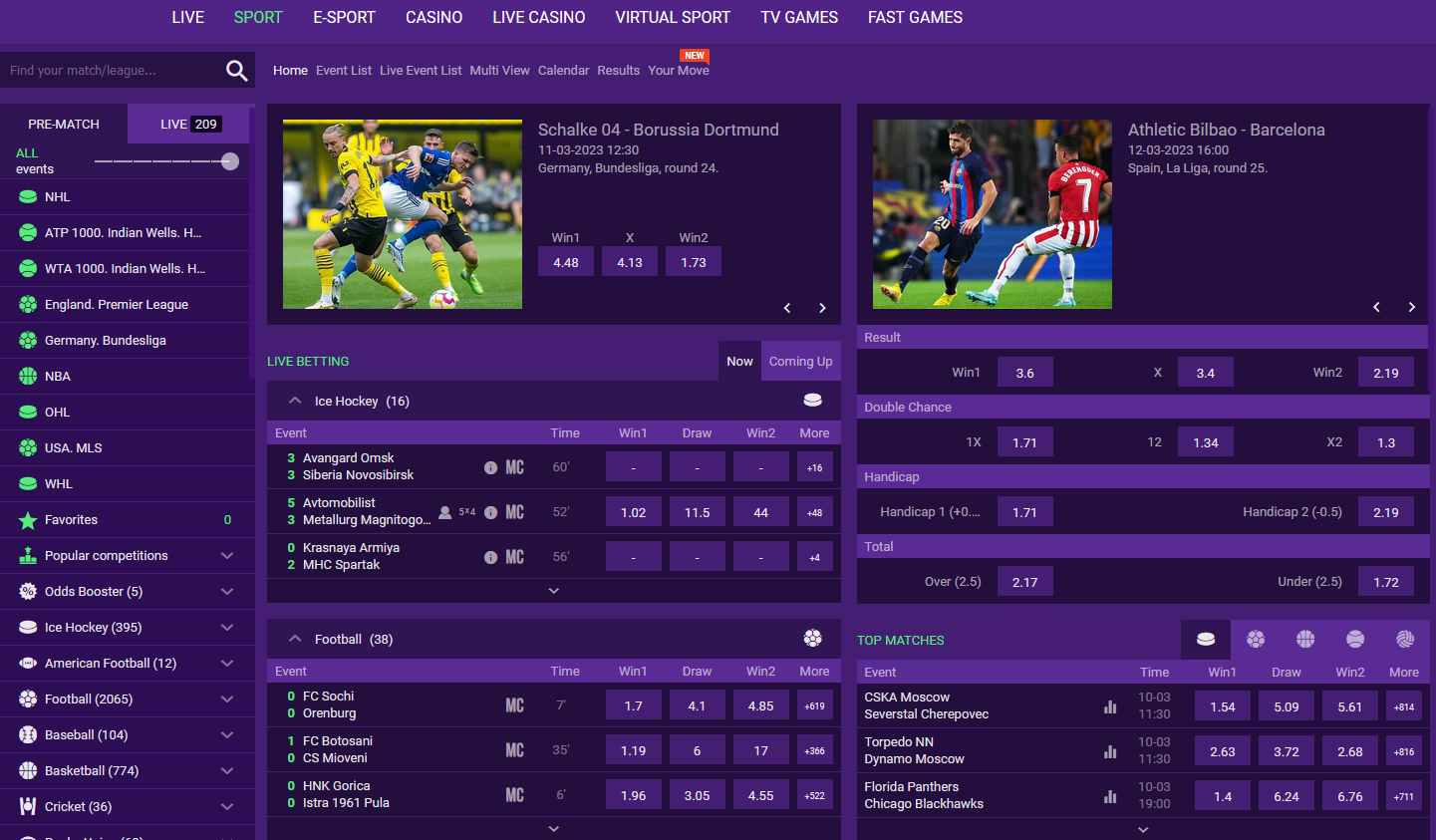1436x840 pixels.
Task: Click Cricket sport icon in sidebar
Action: 28,807
